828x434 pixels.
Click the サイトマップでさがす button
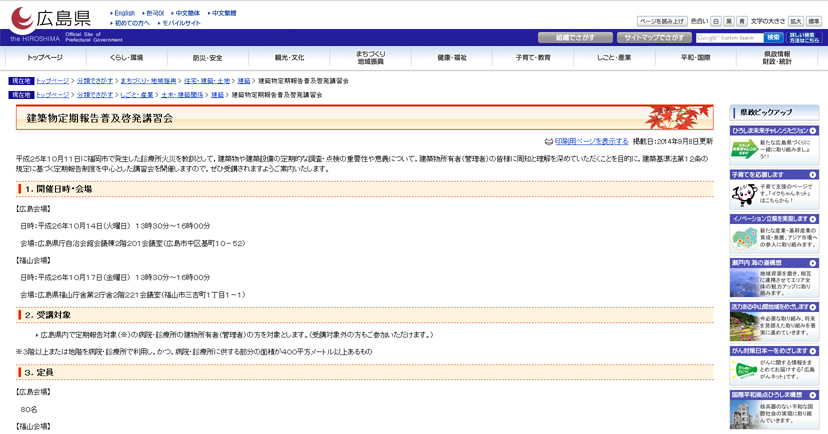point(654,37)
